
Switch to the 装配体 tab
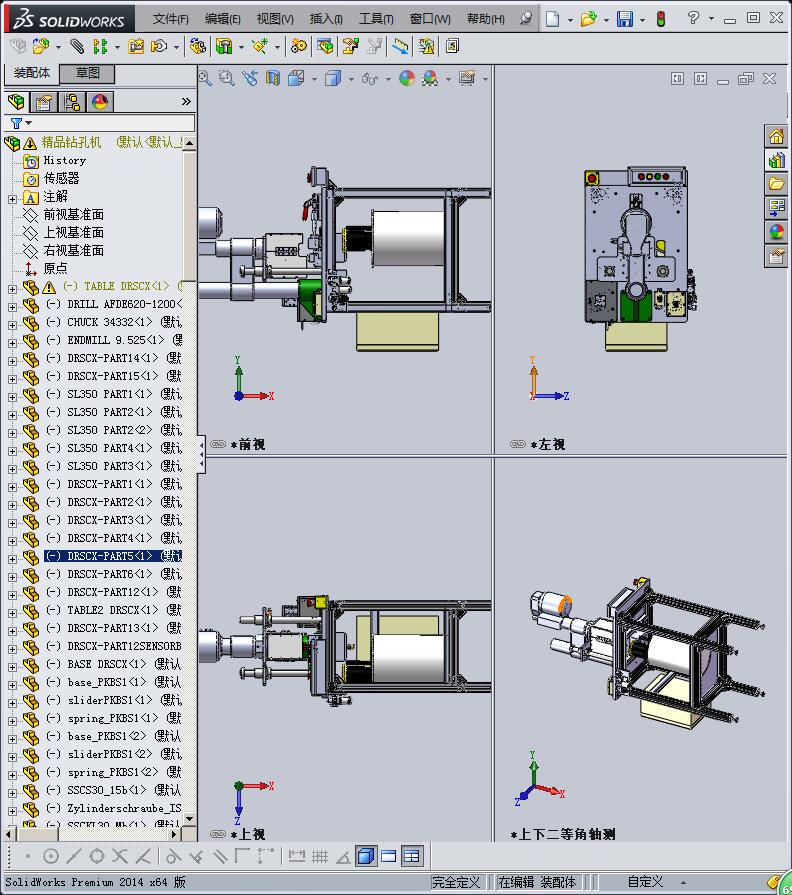[32, 73]
